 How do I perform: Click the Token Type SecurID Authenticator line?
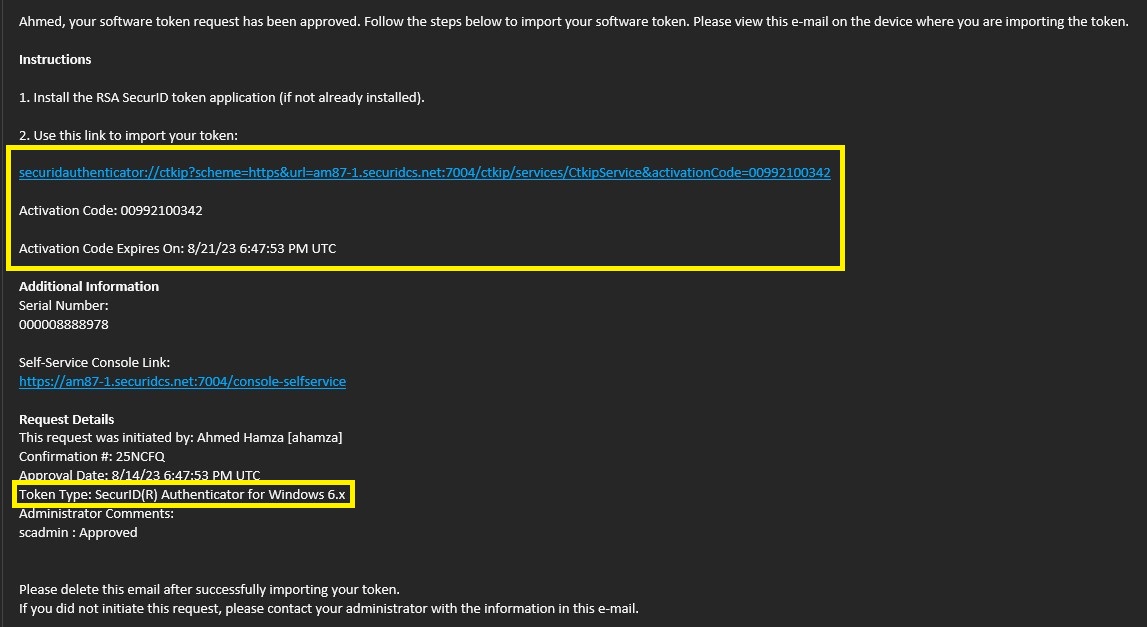(x=182, y=495)
